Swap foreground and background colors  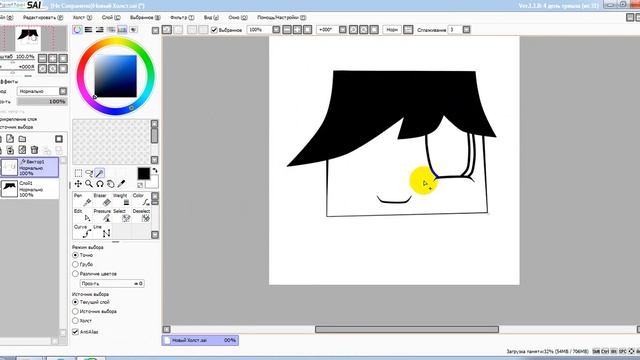click(155, 170)
